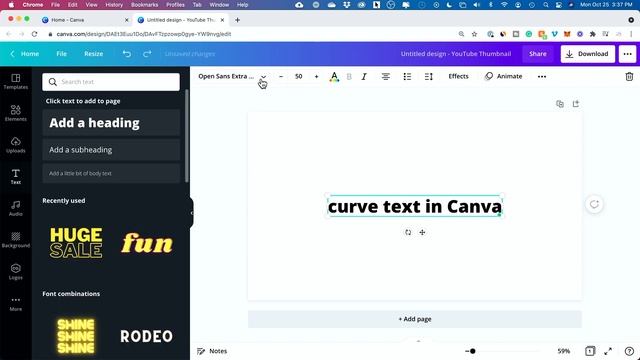640x360 pixels.
Task: Toggle bold formatting
Action: (349, 77)
